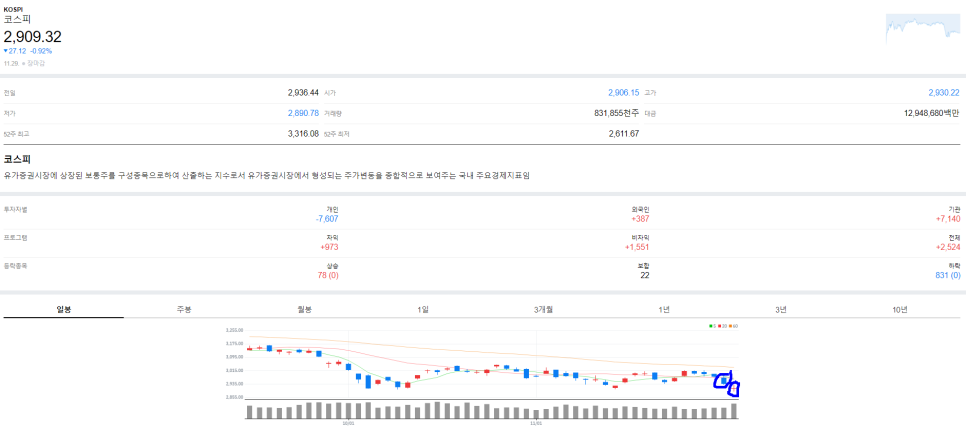
Task: Click the bold 코스피 description heading
Action: [x=17, y=159]
